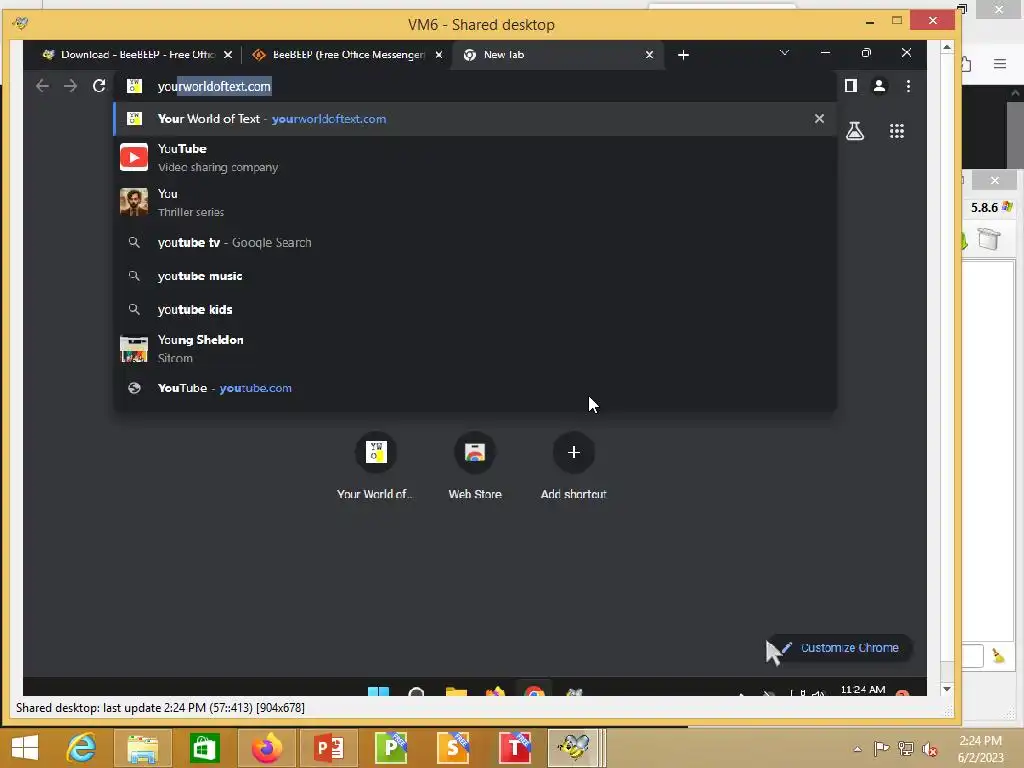
Task: Click trash can icon in BeeBEEP window
Action: click(x=989, y=239)
